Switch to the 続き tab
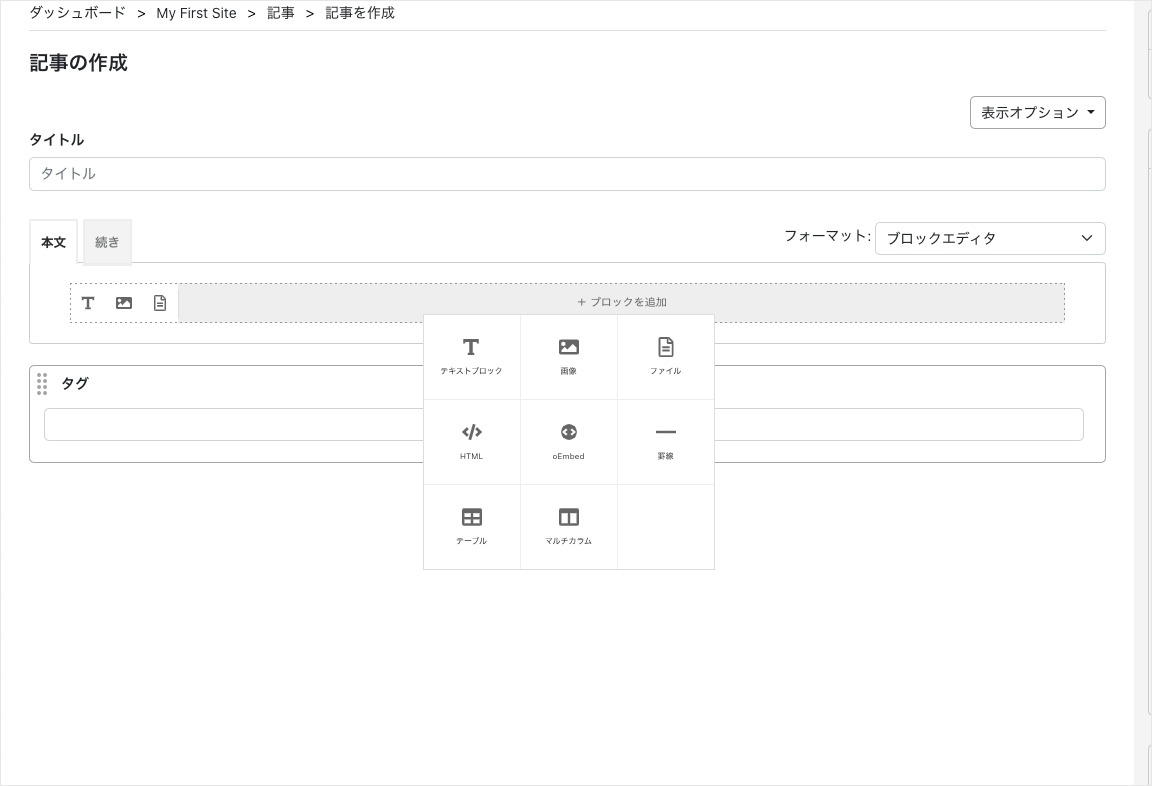1152x786 pixels. pos(107,241)
